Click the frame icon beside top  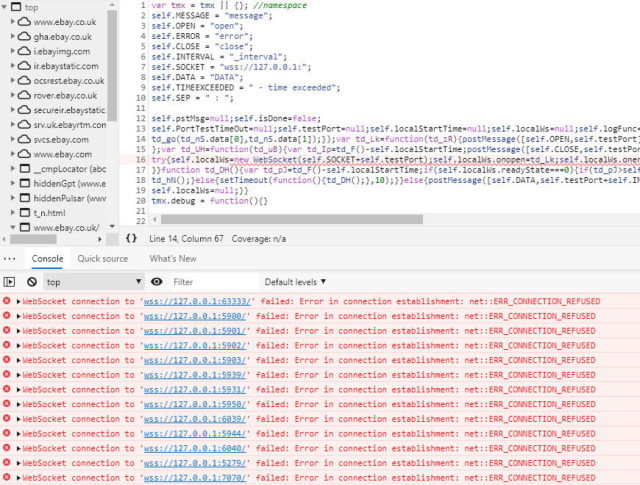coord(16,7)
